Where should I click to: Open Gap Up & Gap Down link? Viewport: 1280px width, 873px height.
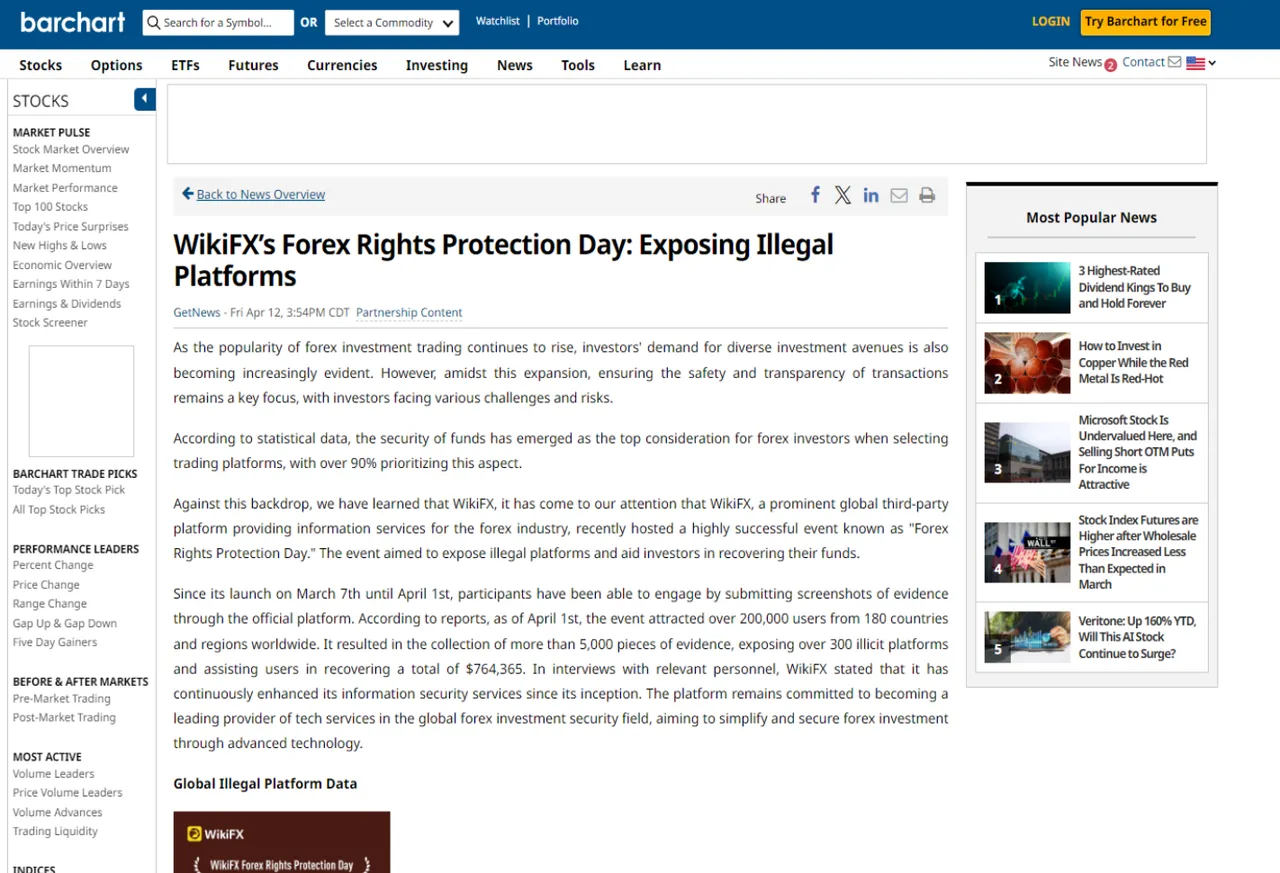tap(65, 623)
